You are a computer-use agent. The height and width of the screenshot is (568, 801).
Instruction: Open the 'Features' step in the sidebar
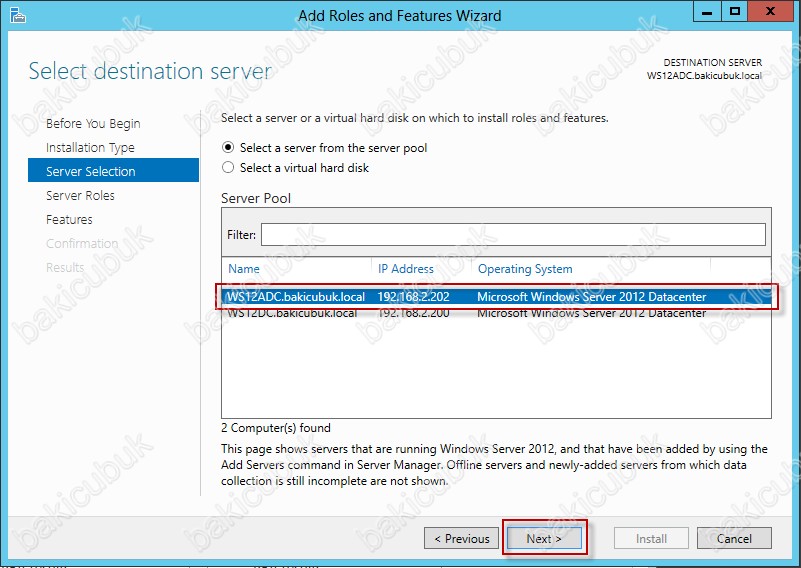click(69, 220)
